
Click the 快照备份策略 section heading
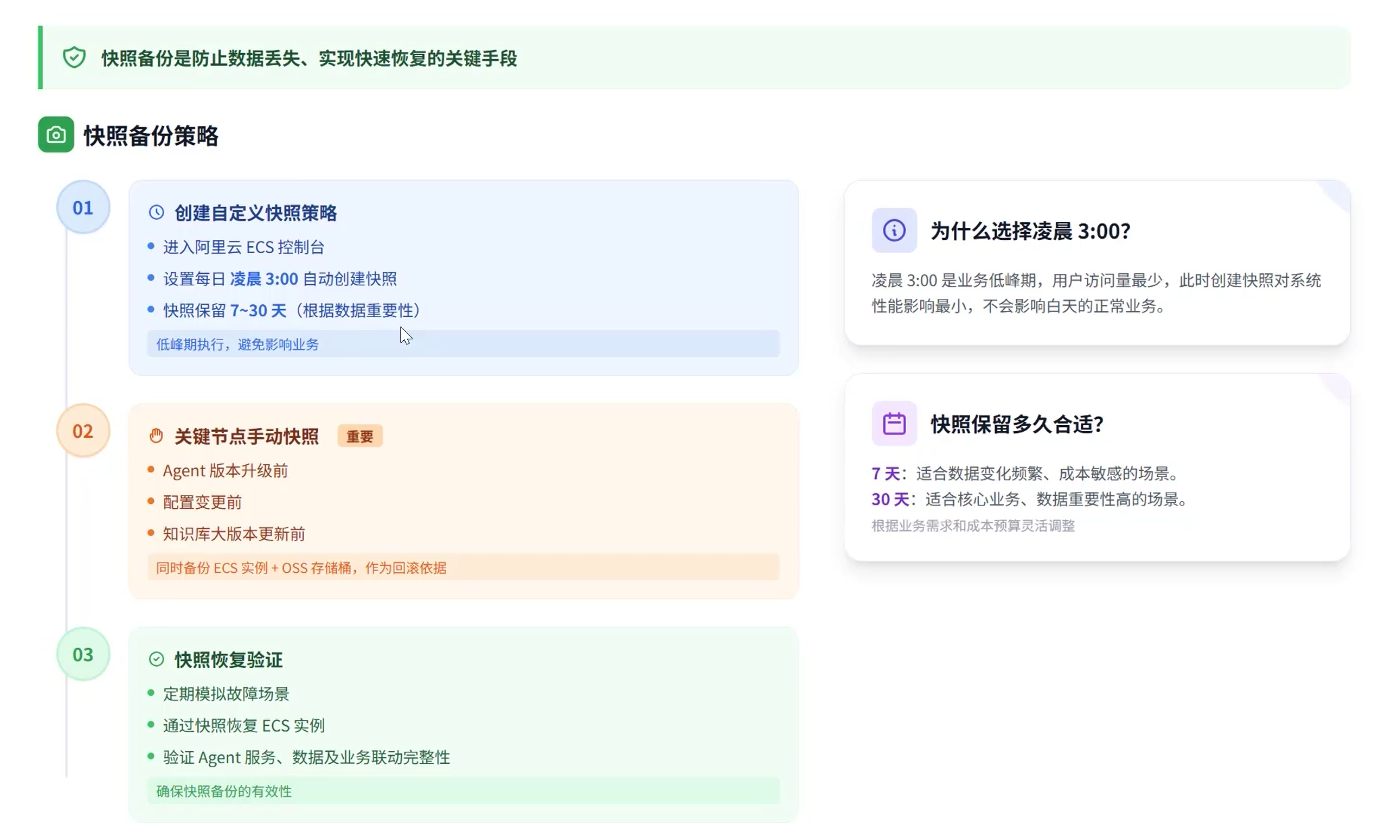point(151,136)
